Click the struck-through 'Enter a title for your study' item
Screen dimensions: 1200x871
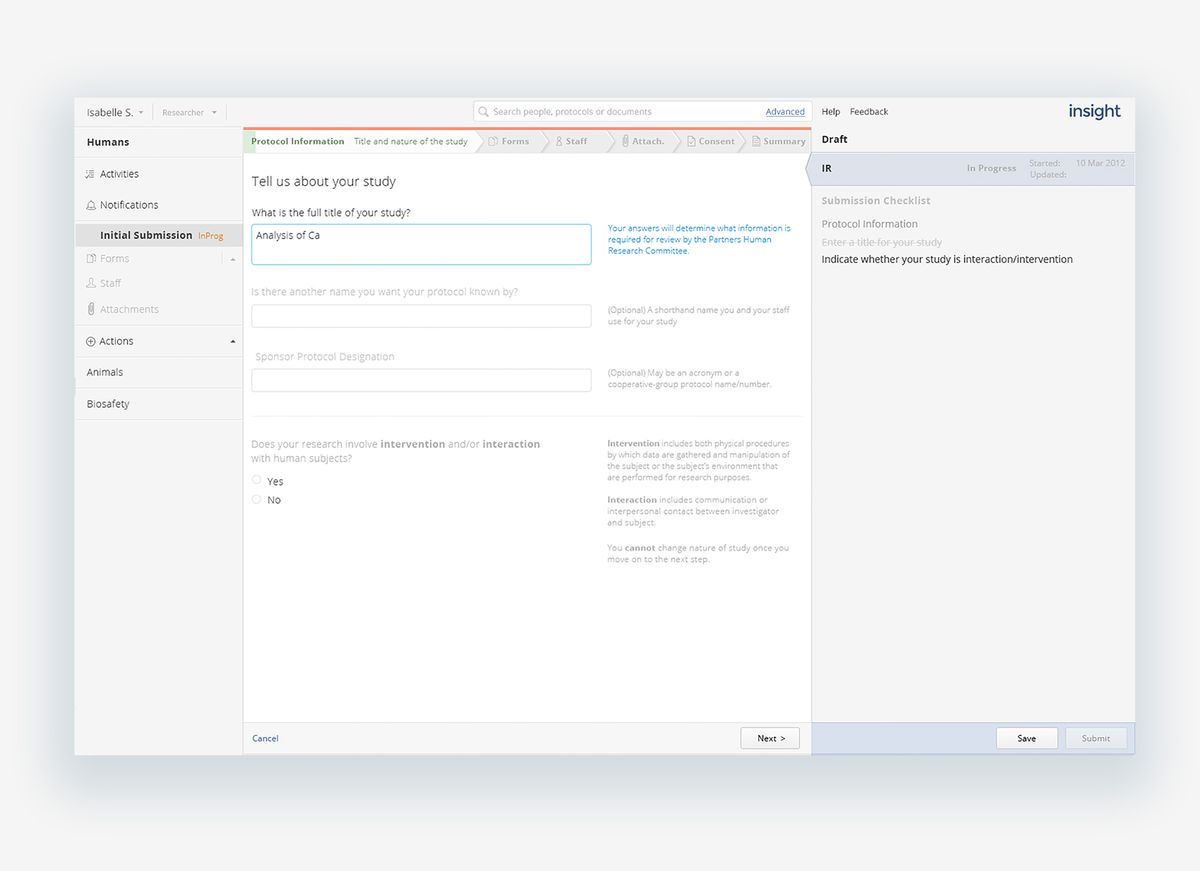click(x=882, y=242)
